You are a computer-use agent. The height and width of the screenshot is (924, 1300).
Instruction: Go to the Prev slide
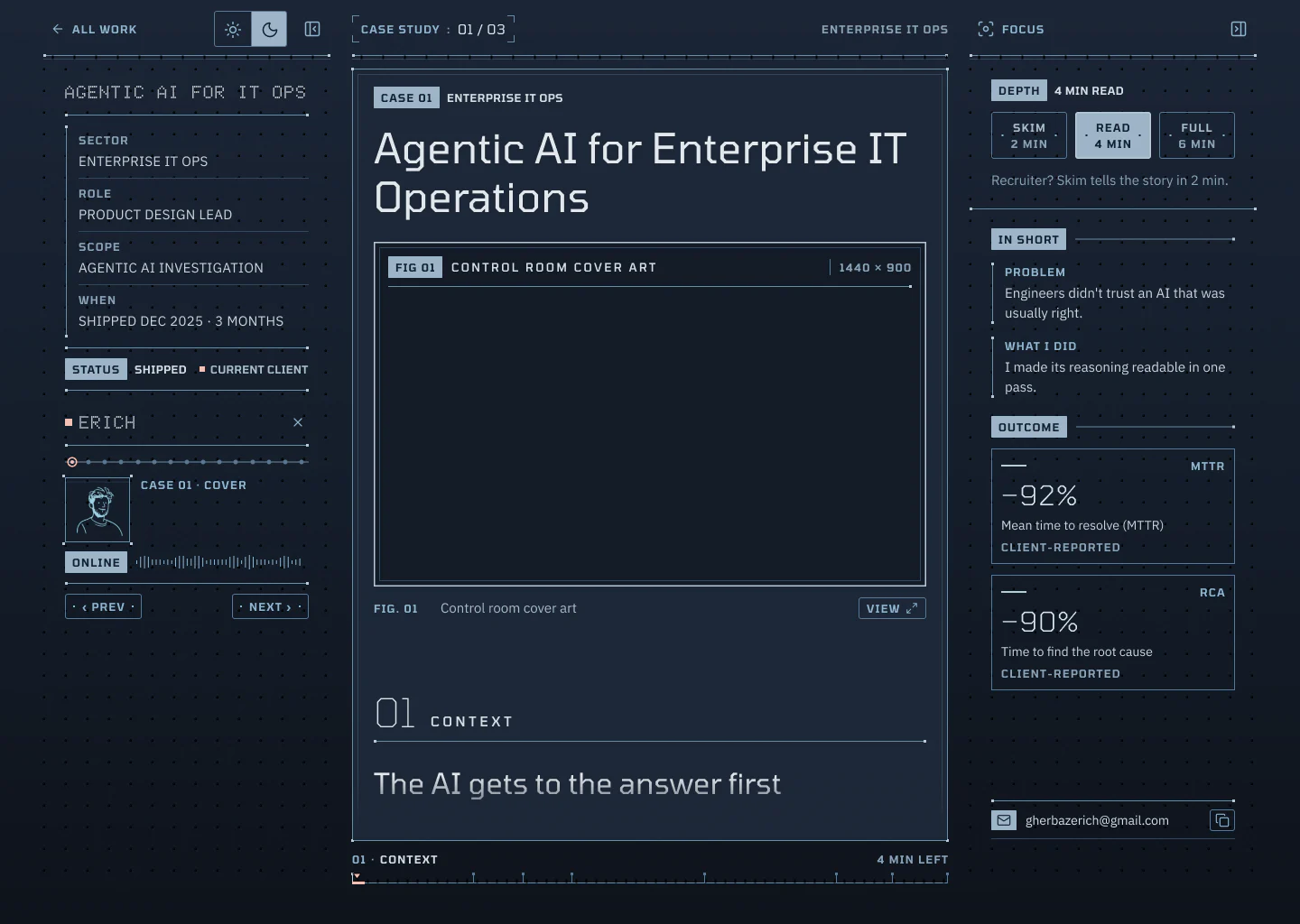[x=103, y=606]
